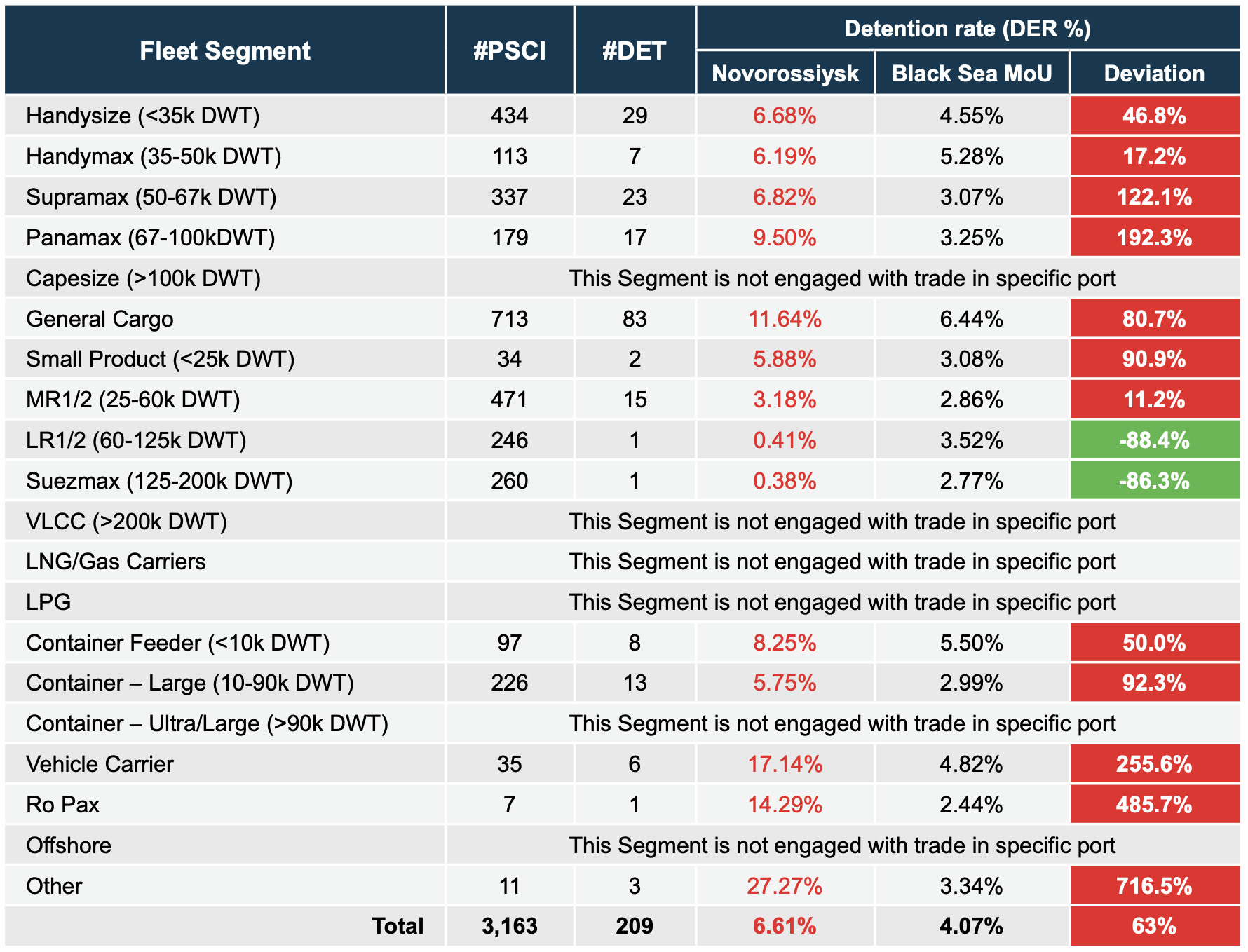
Task: Select the Capesize not-engaged message cell
Action: click(841, 278)
